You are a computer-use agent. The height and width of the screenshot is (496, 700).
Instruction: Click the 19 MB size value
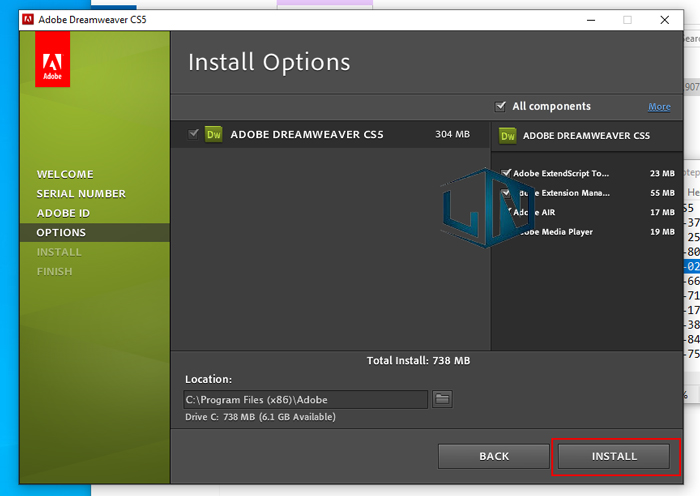click(662, 232)
